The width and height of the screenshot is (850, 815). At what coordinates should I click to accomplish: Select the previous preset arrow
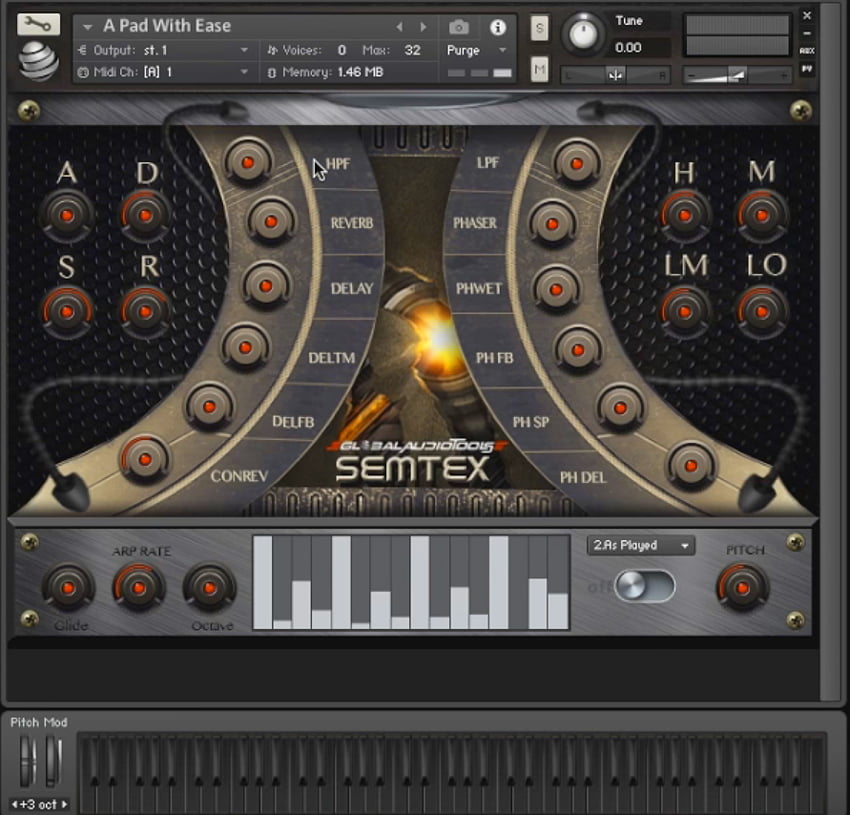click(x=401, y=27)
